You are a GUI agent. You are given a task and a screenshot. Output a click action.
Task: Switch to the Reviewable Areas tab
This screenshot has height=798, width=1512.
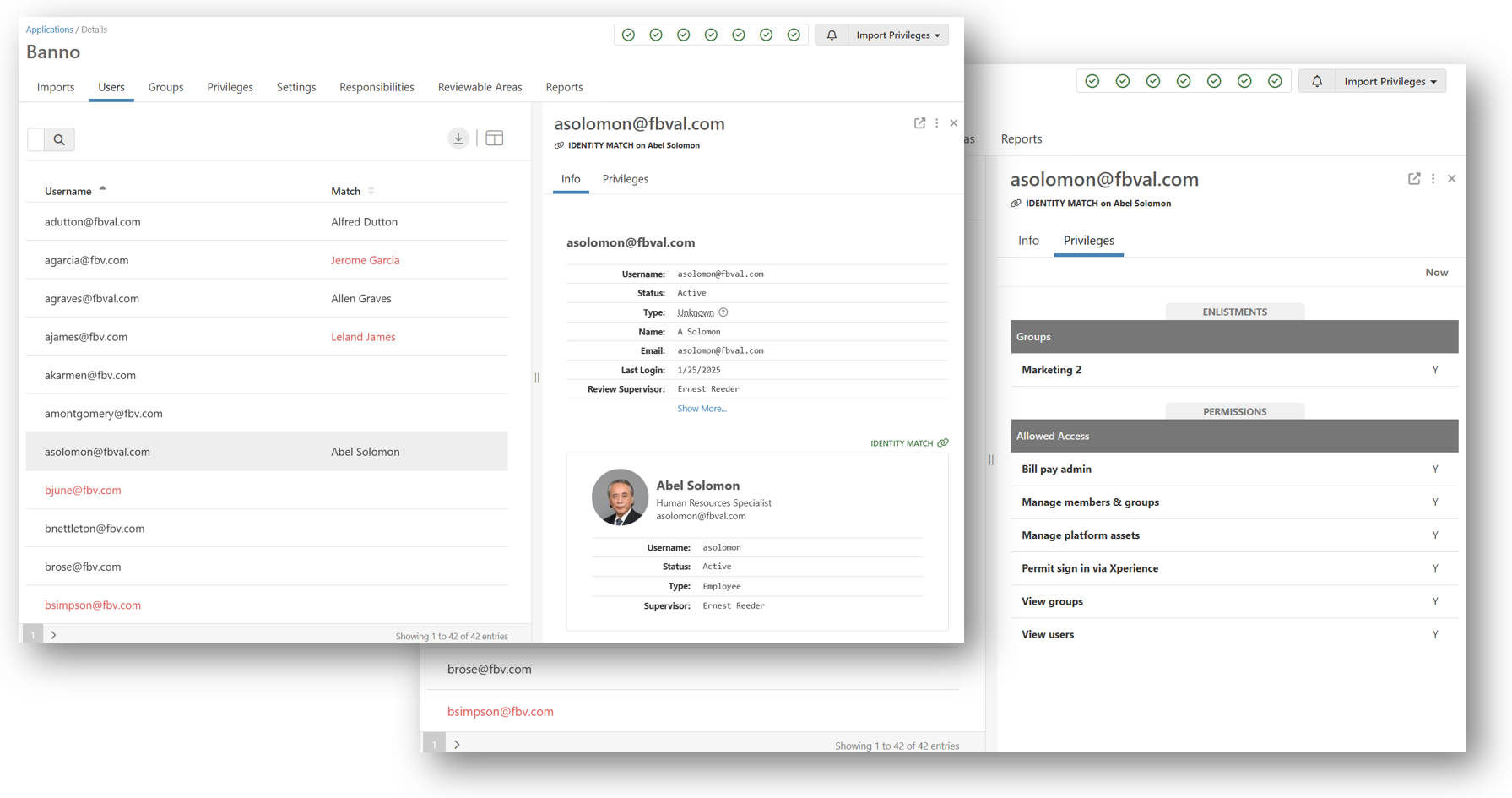pos(480,87)
